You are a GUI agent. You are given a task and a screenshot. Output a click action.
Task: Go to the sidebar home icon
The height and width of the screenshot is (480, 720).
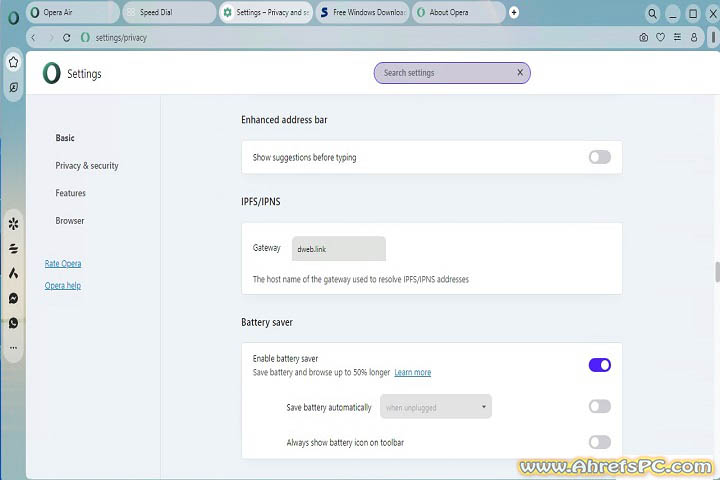(13, 62)
